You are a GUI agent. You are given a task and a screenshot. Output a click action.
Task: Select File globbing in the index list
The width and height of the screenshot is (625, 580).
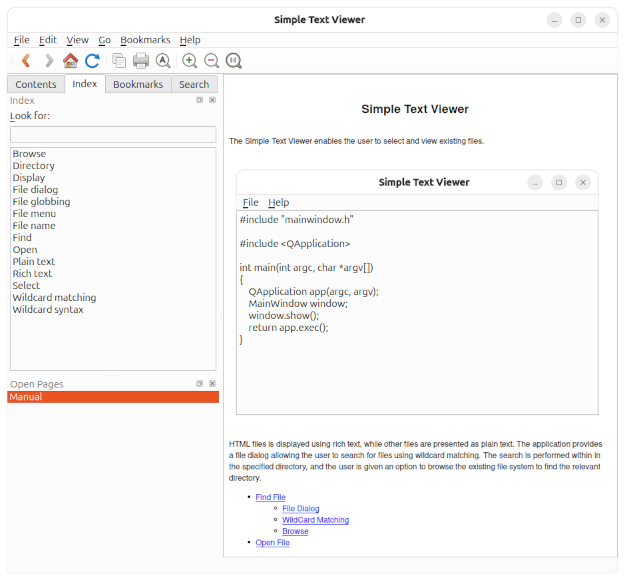click(x=41, y=202)
